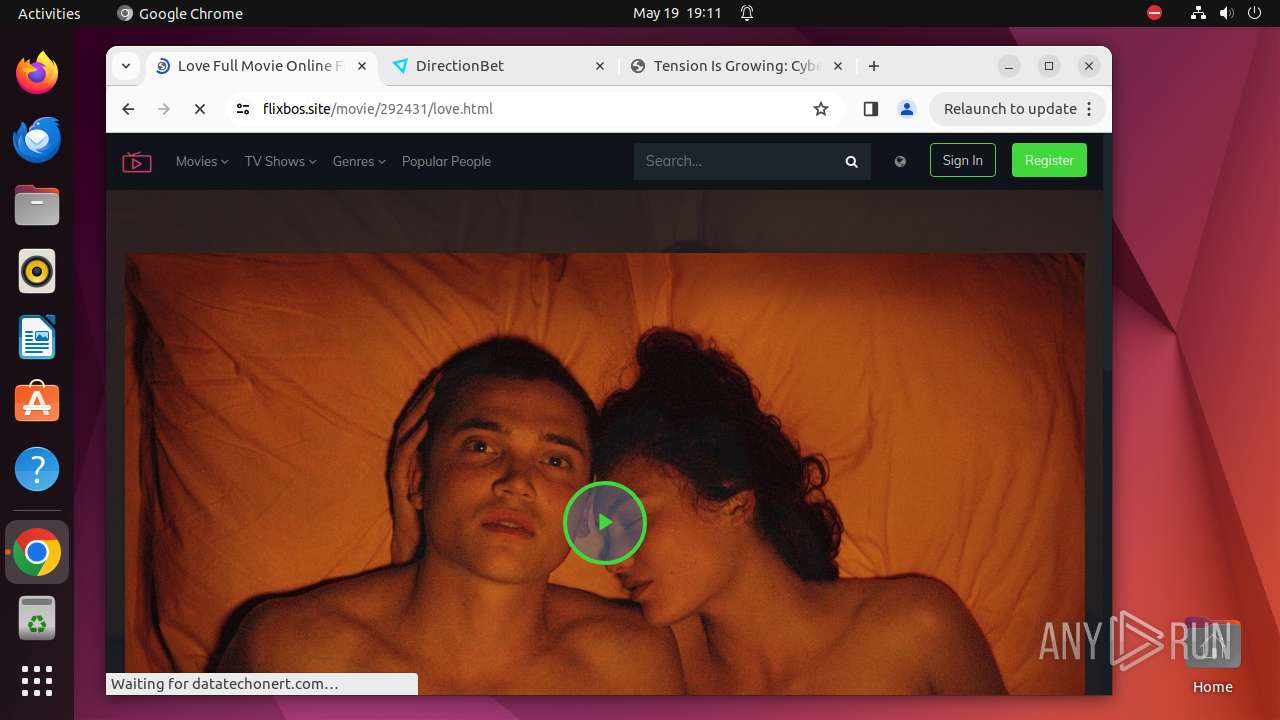
Task: Launch Thunderbird mail from the dock
Action: (37, 139)
